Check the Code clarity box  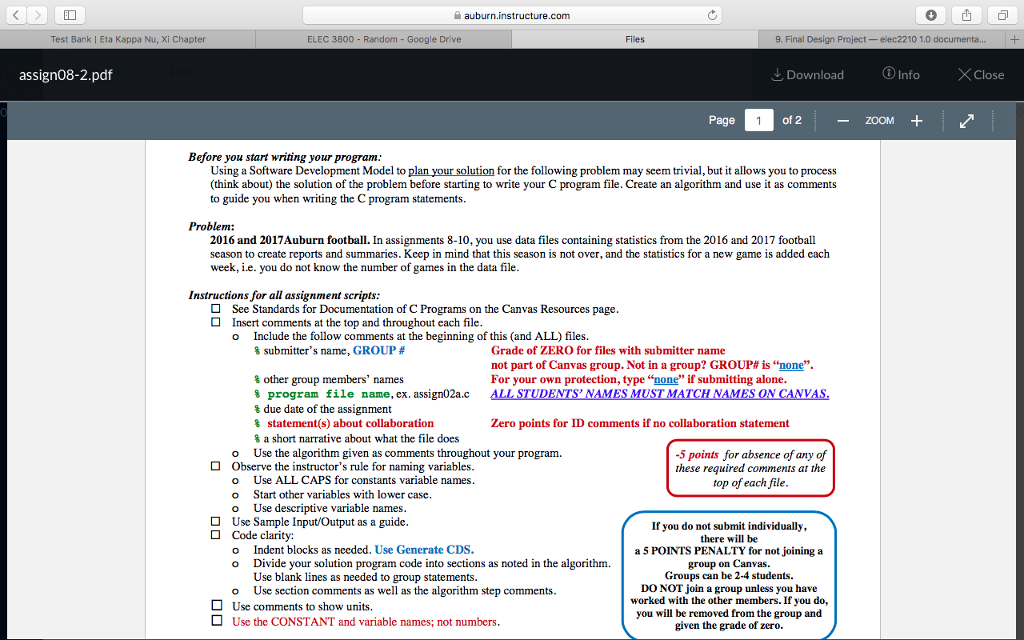point(216,535)
